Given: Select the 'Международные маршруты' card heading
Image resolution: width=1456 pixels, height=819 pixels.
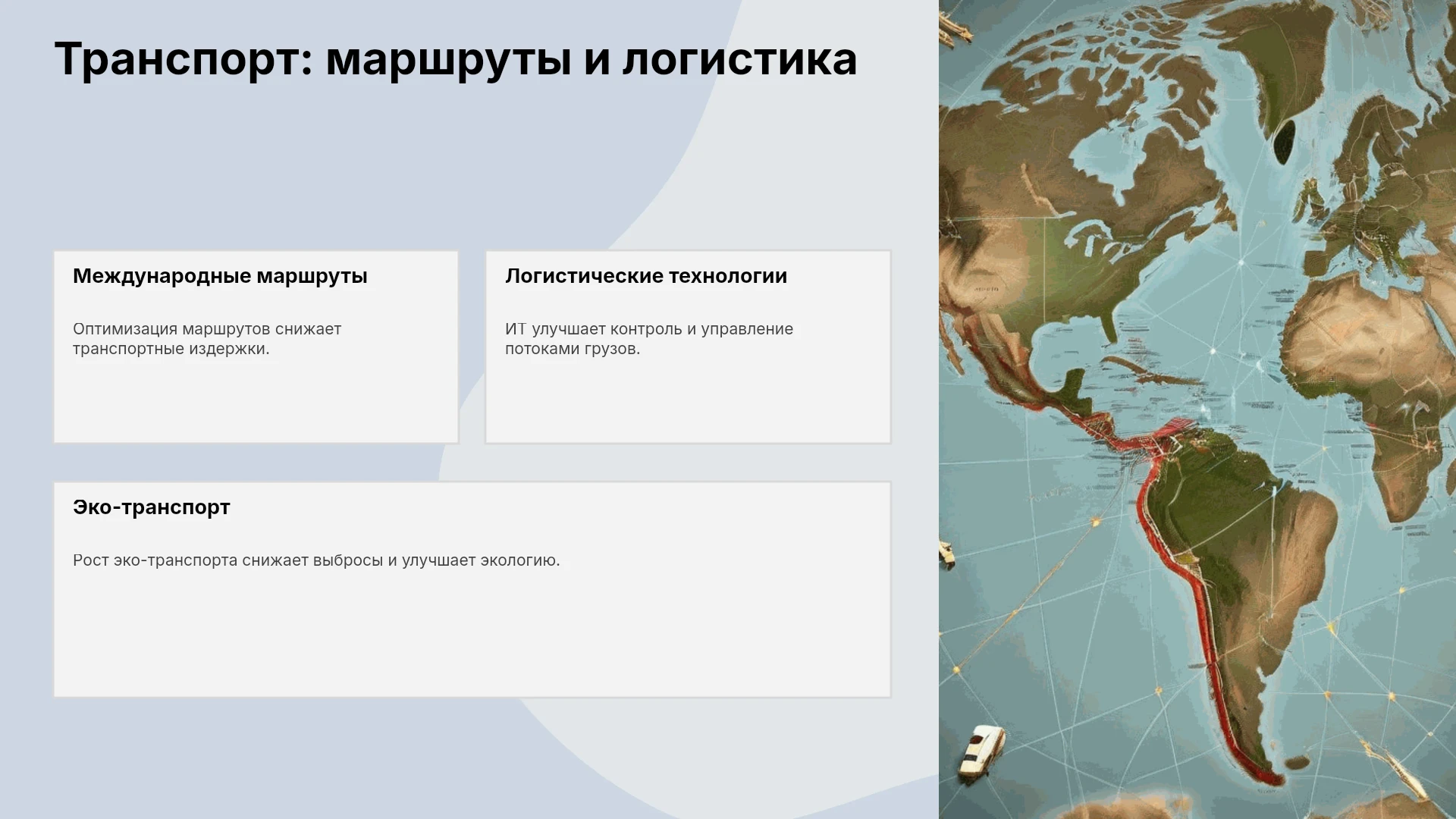Looking at the screenshot, I should [x=220, y=276].
